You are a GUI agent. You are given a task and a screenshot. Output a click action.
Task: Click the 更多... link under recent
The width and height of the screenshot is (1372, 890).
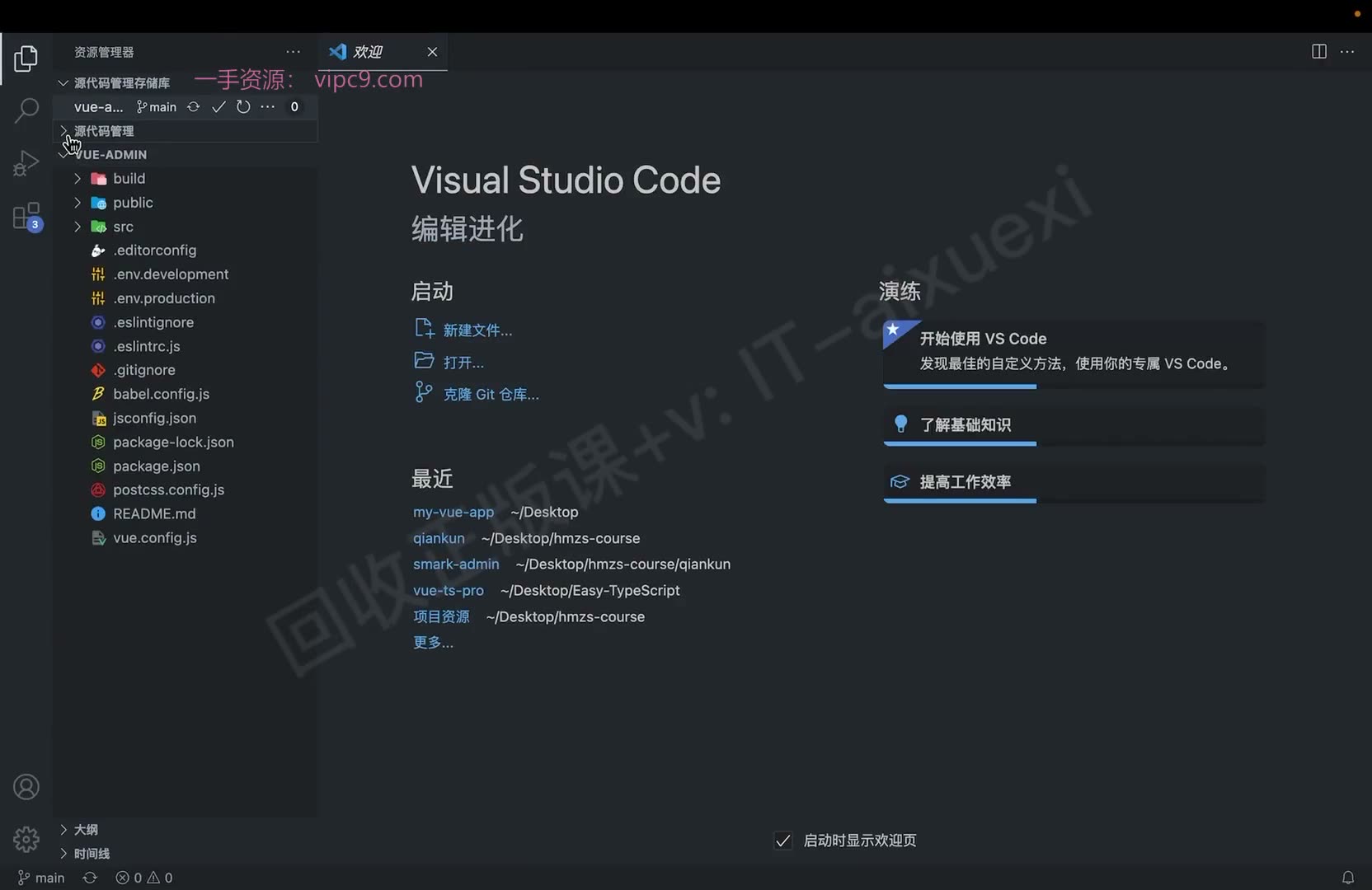coord(433,643)
